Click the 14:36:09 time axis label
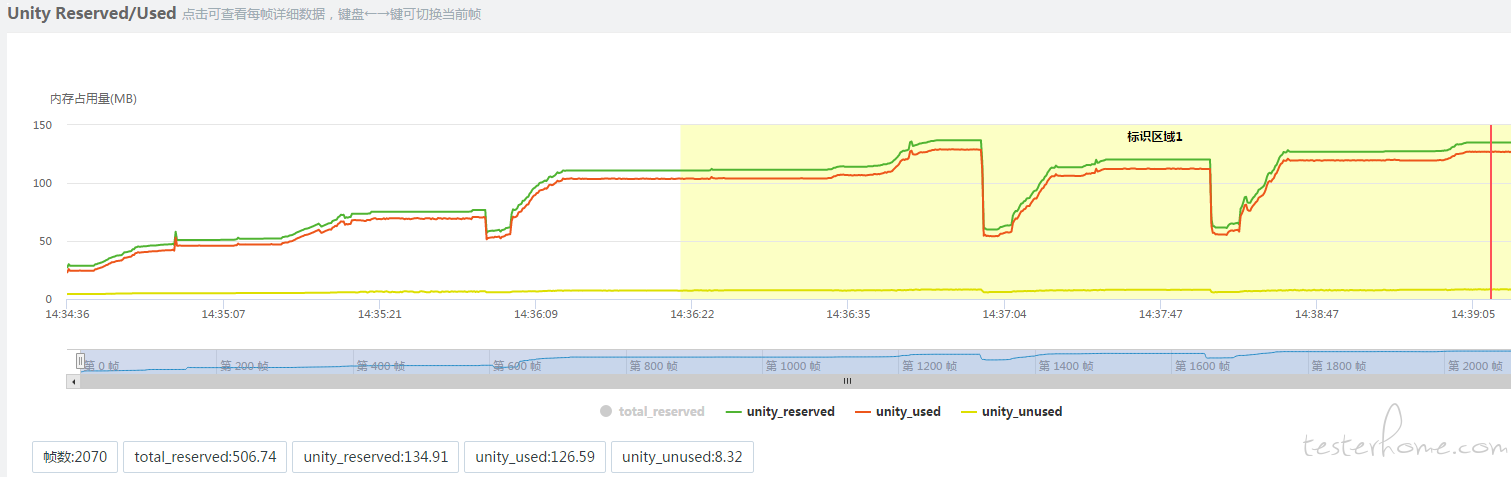 tap(536, 313)
